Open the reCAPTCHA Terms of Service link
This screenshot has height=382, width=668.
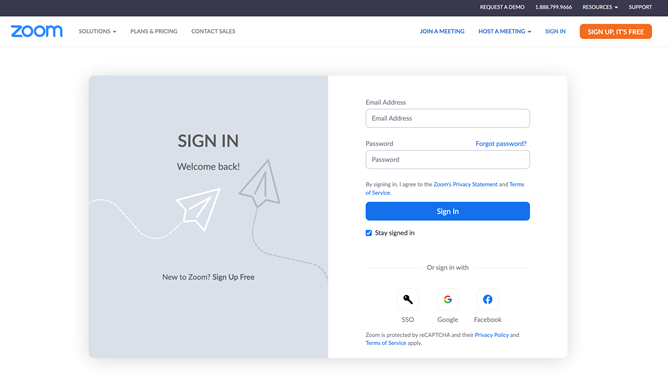pyautogui.click(x=386, y=343)
